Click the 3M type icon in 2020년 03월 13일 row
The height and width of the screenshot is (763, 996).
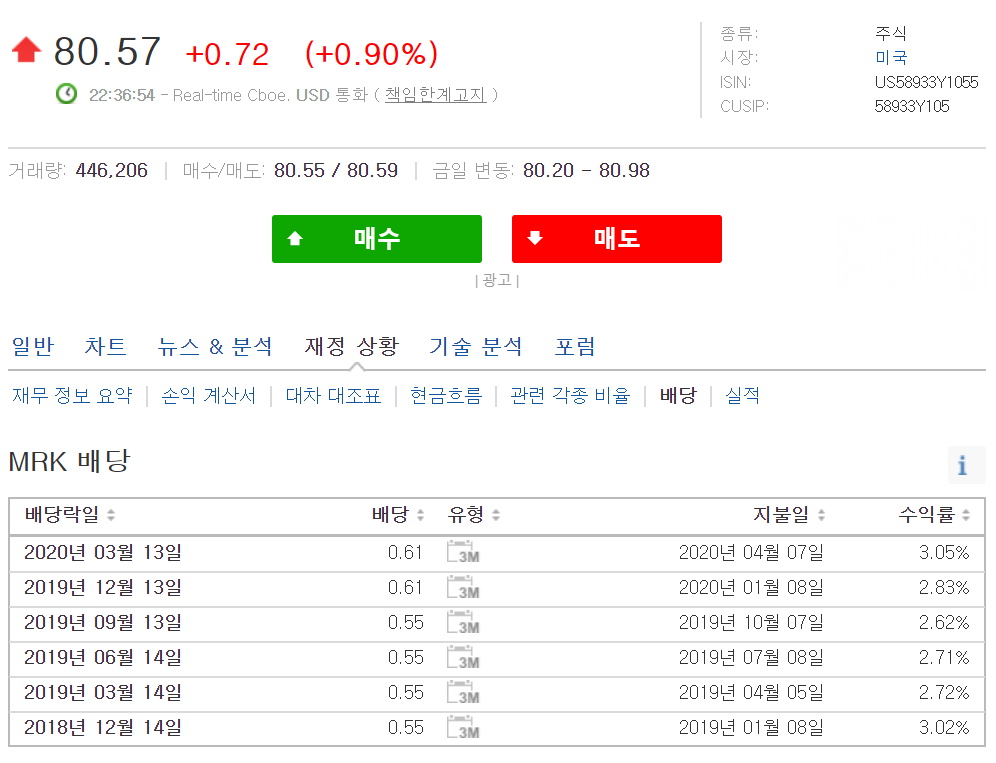463,551
